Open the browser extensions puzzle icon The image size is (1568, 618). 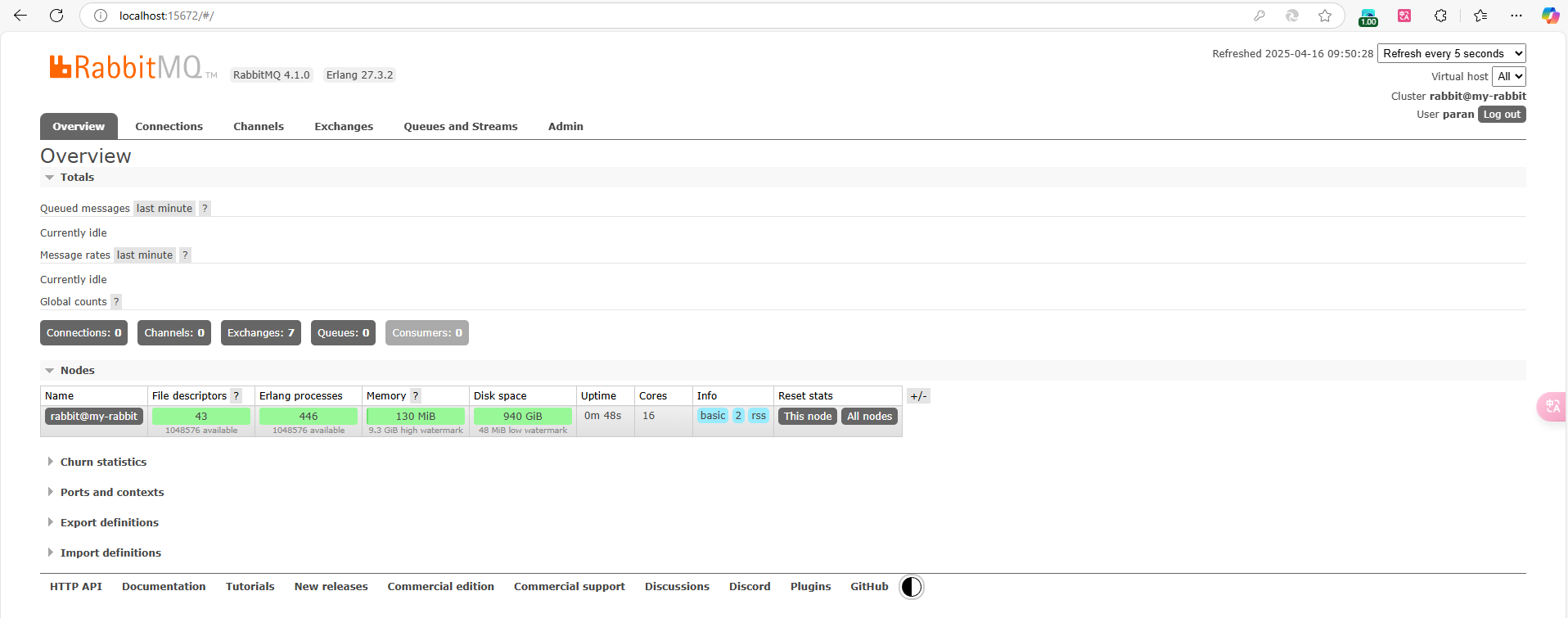pos(1441,16)
